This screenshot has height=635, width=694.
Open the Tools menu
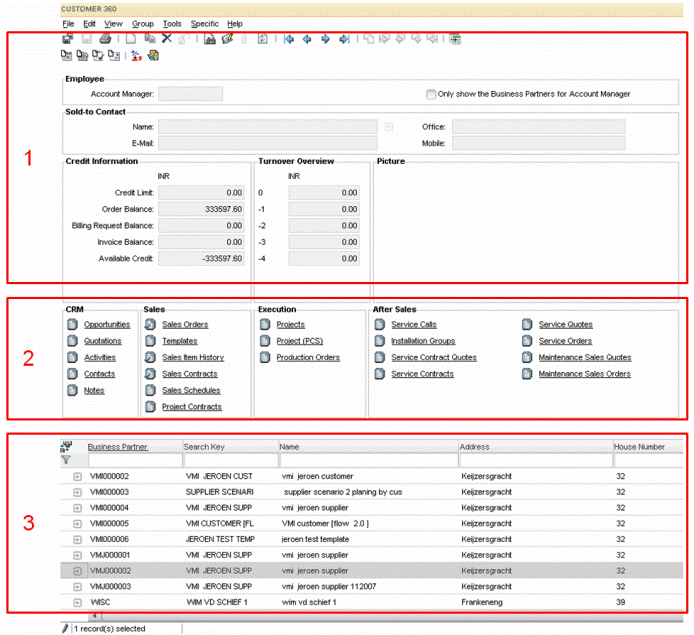[172, 23]
